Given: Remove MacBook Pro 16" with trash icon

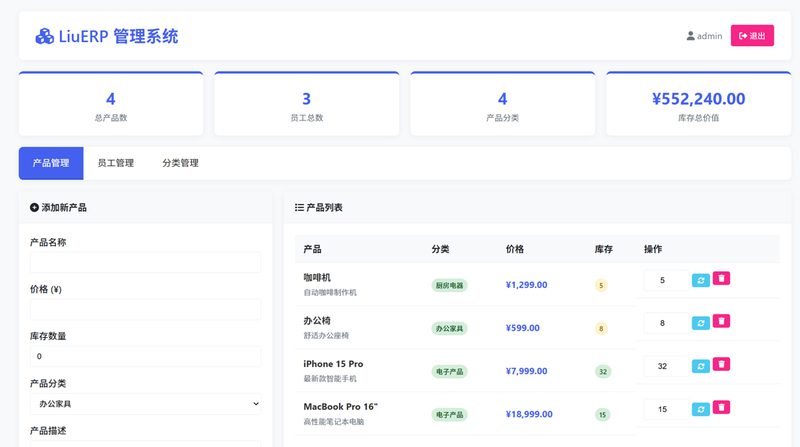Looking at the screenshot, I should [722, 408].
